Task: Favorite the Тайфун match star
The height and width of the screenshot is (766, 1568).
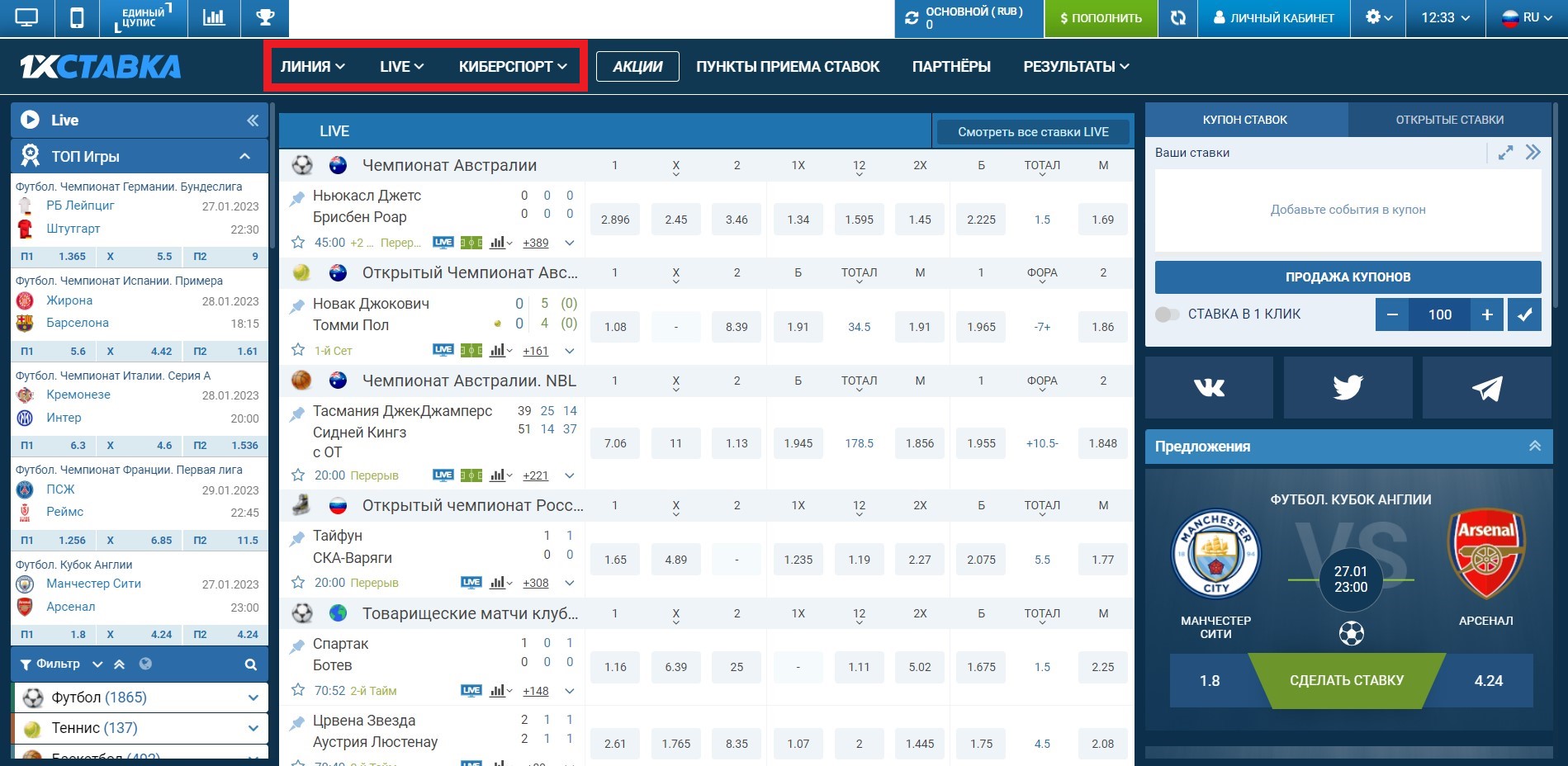Action: coord(298,582)
